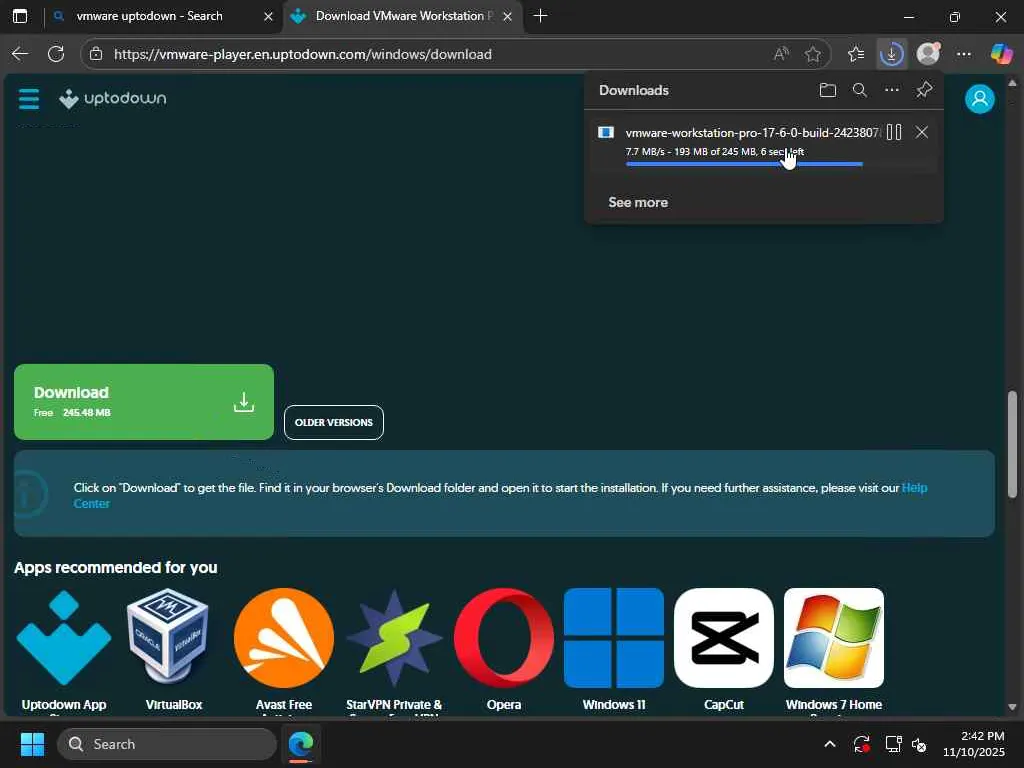Launch the Copilot sidebar icon
The image size is (1024, 768).
tap(1001, 54)
